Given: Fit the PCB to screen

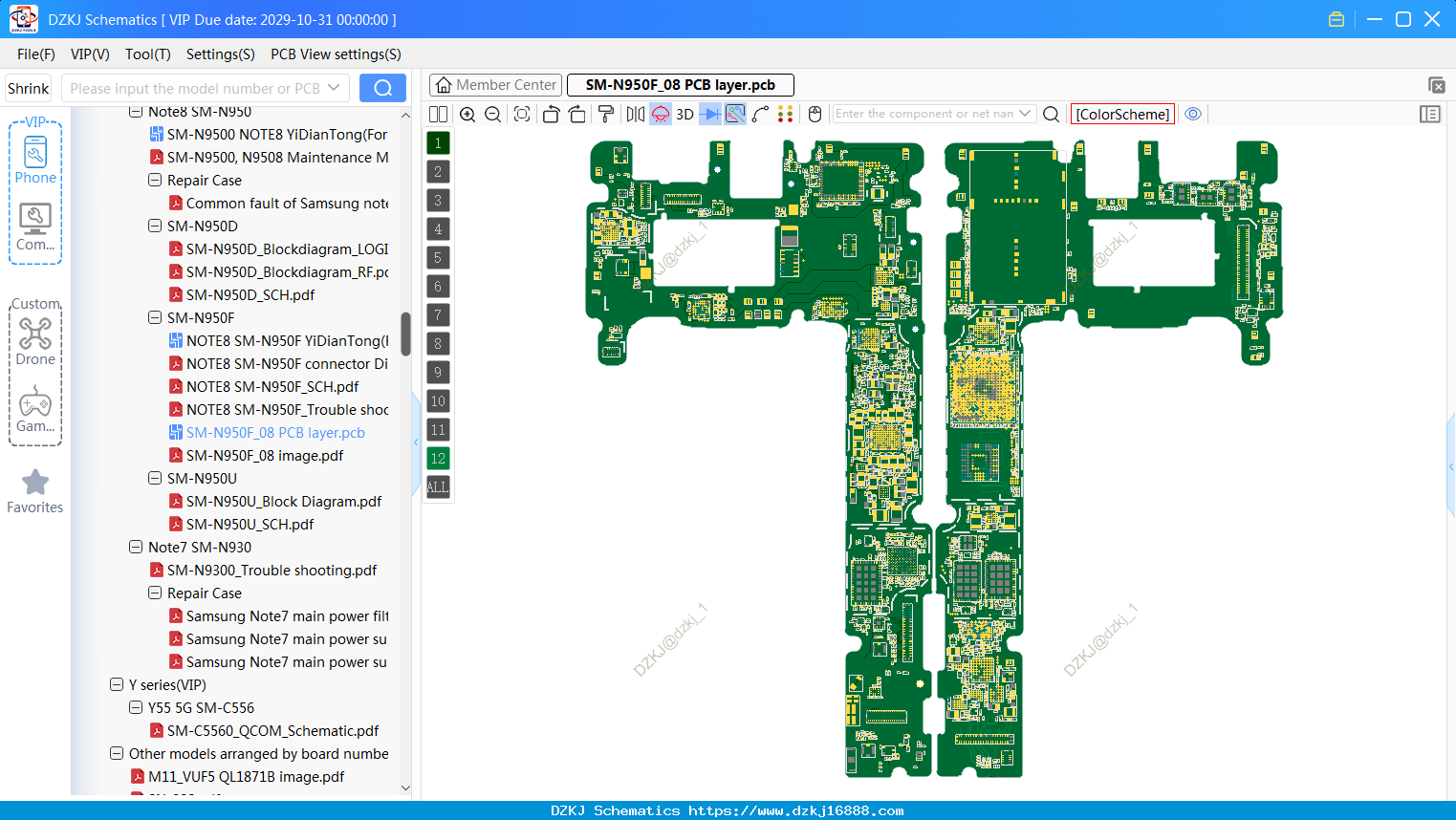Looking at the screenshot, I should pyautogui.click(x=522, y=114).
